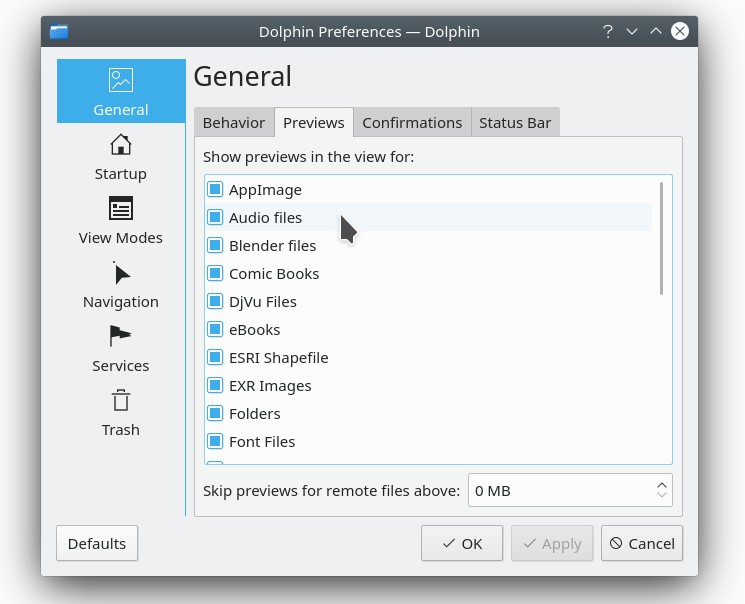Click the question mark help icon
Viewport: 745px width, 604px height.
pyautogui.click(x=607, y=31)
